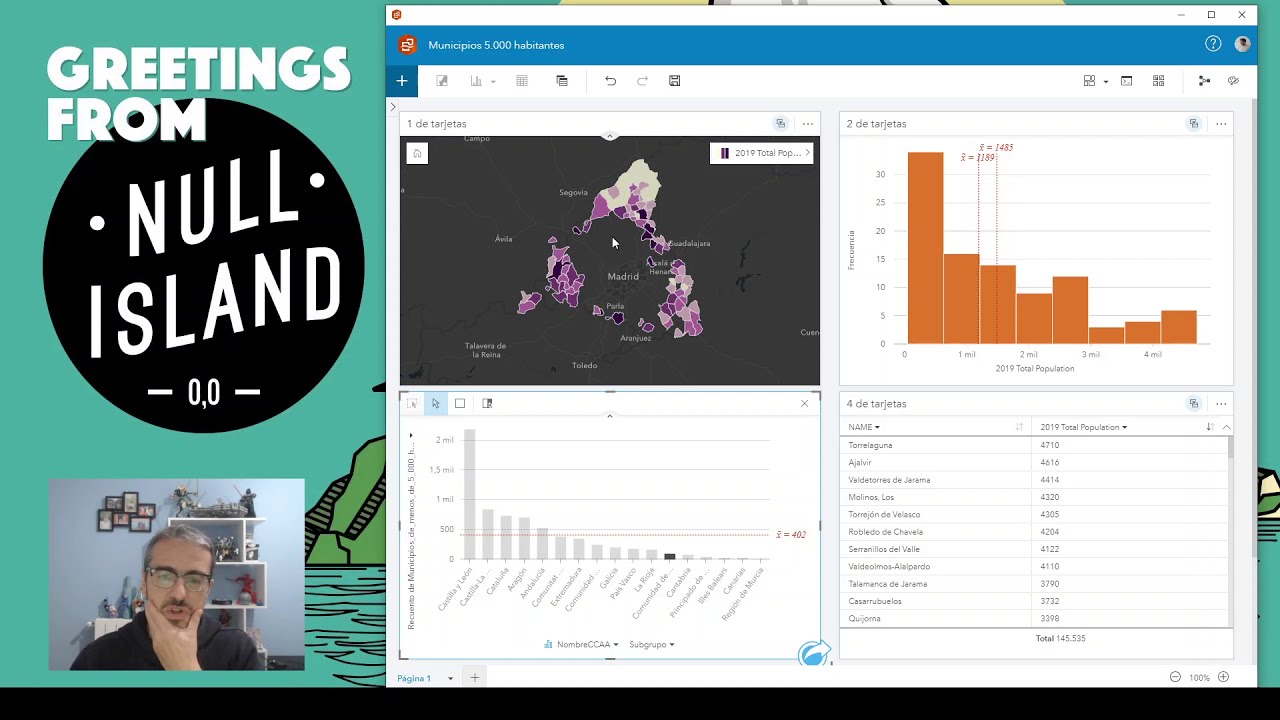Choose the box selection tool on chart card
The width and height of the screenshot is (1280, 720).
pyautogui.click(x=412, y=404)
